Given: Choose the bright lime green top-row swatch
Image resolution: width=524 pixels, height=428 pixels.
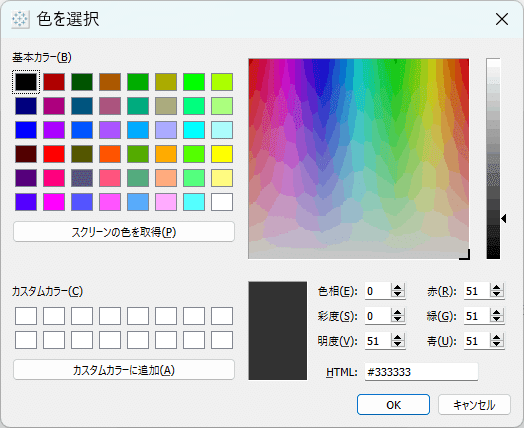Looking at the screenshot, I should (x=194, y=82).
